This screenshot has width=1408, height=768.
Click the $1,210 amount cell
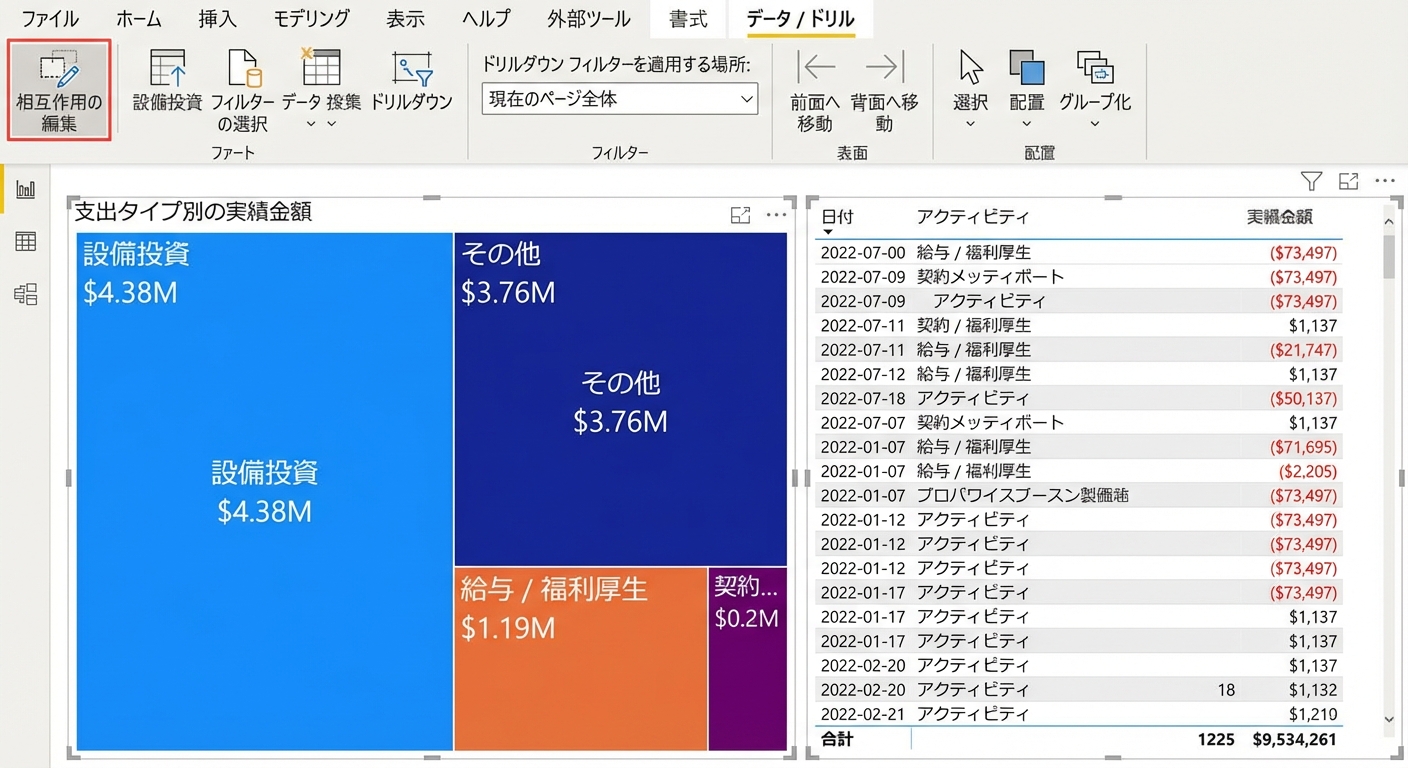point(1313,714)
